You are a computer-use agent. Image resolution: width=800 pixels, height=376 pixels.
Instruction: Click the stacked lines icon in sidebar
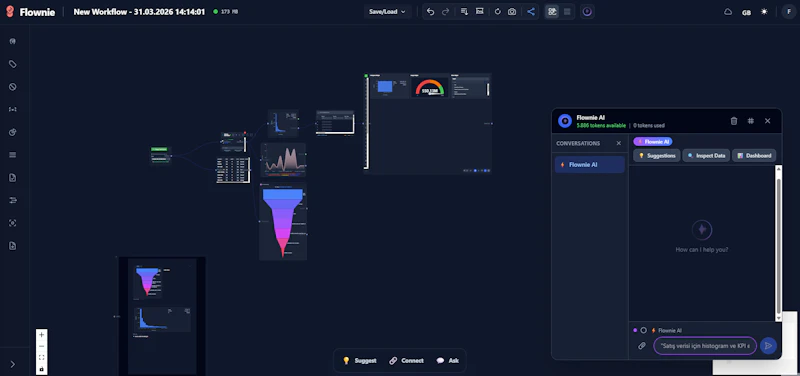13,155
